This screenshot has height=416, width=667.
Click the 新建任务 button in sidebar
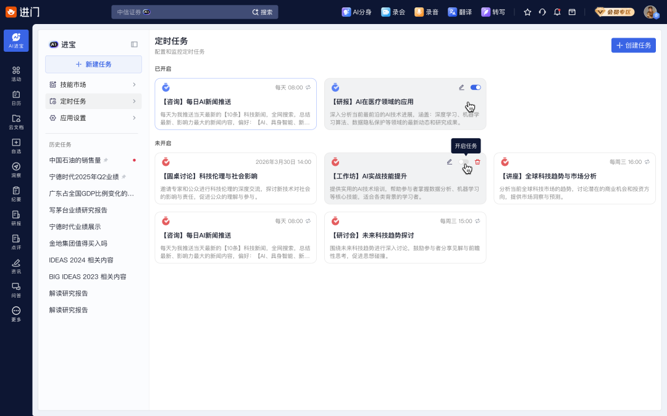(x=93, y=64)
